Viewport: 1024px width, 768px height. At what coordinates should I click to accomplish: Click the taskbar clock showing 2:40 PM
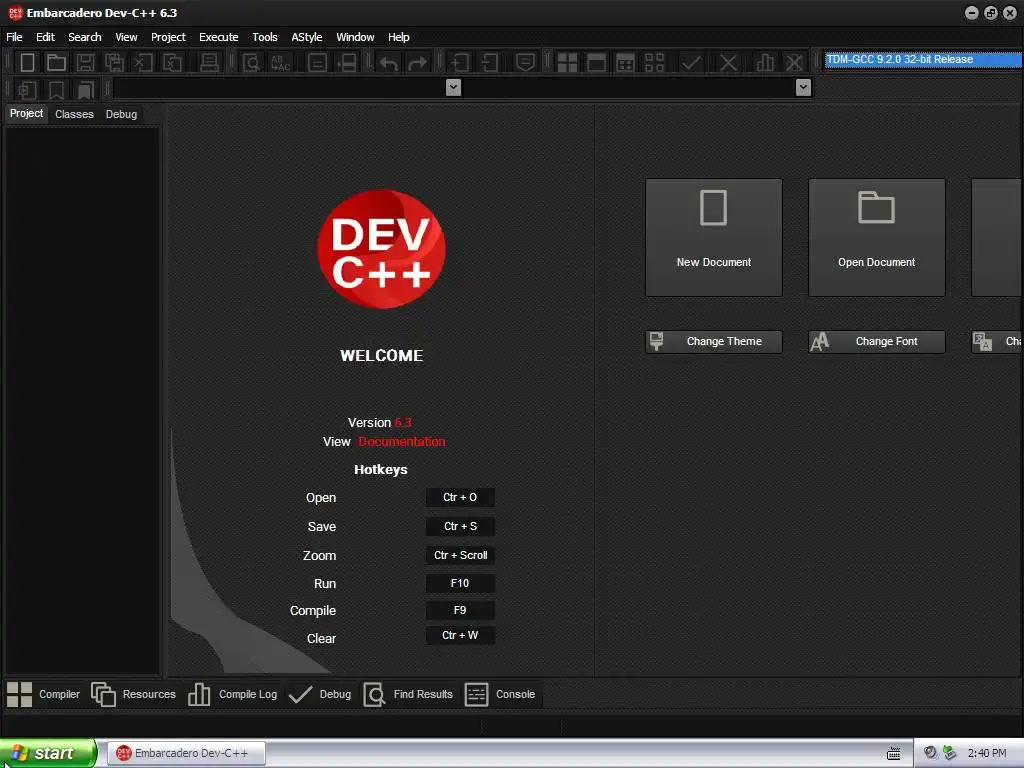(x=987, y=753)
